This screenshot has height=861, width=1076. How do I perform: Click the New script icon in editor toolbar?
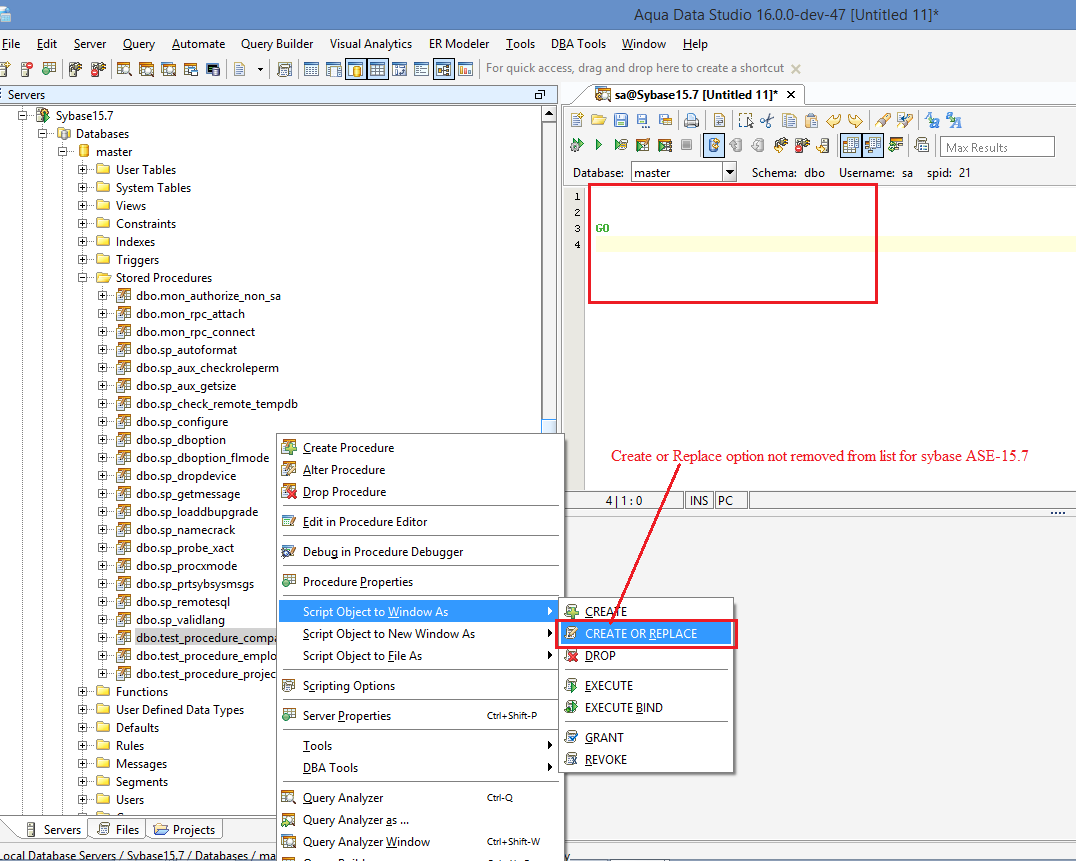[x=577, y=121]
